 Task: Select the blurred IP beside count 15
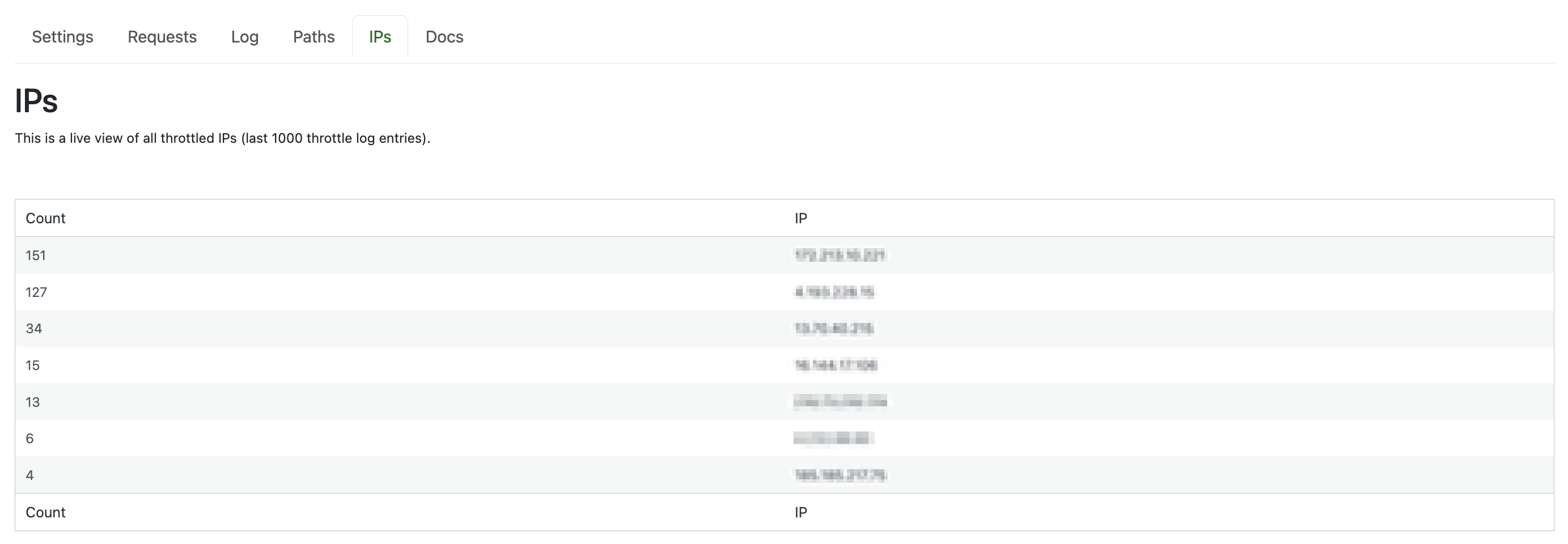click(836, 365)
